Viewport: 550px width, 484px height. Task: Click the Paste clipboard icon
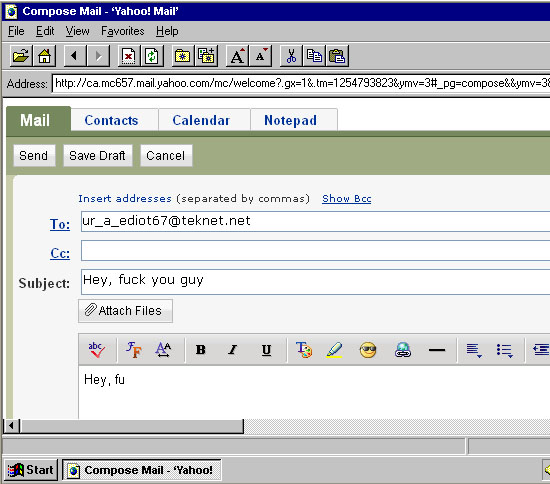[337, 56]
